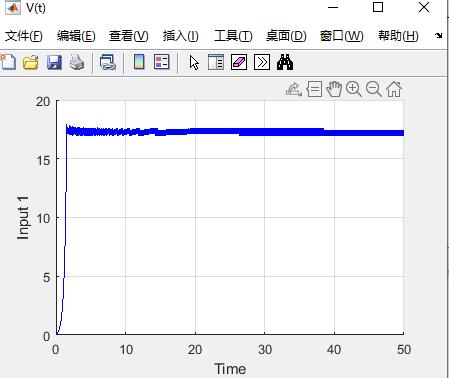Select zoom out magnifier on axes
The image size is (449, 378).
(374, 89)
